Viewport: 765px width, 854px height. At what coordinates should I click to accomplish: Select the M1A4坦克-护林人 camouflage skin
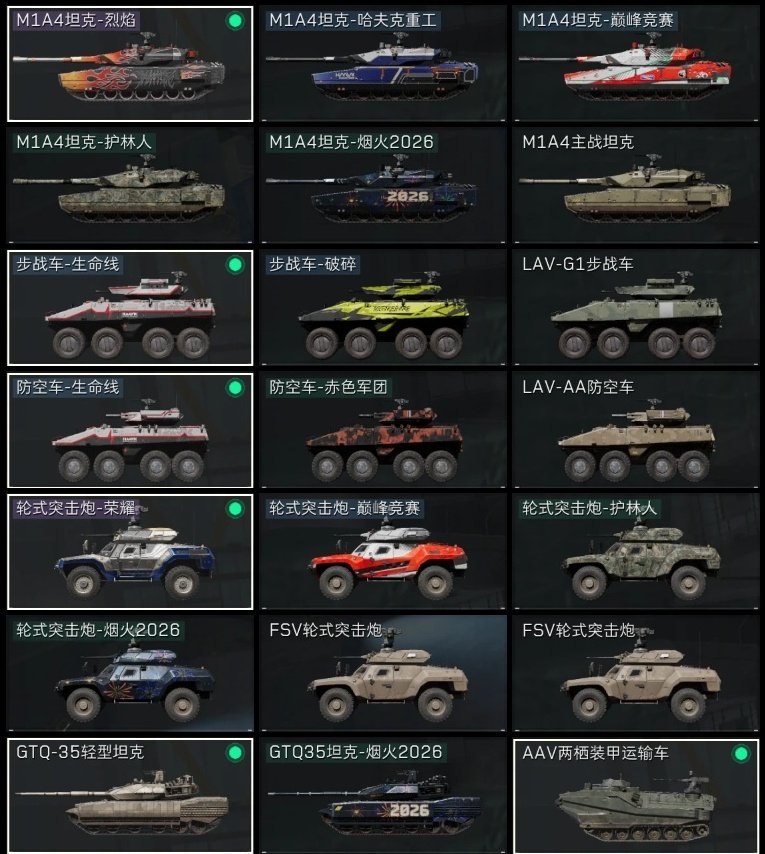click(130, 186)
